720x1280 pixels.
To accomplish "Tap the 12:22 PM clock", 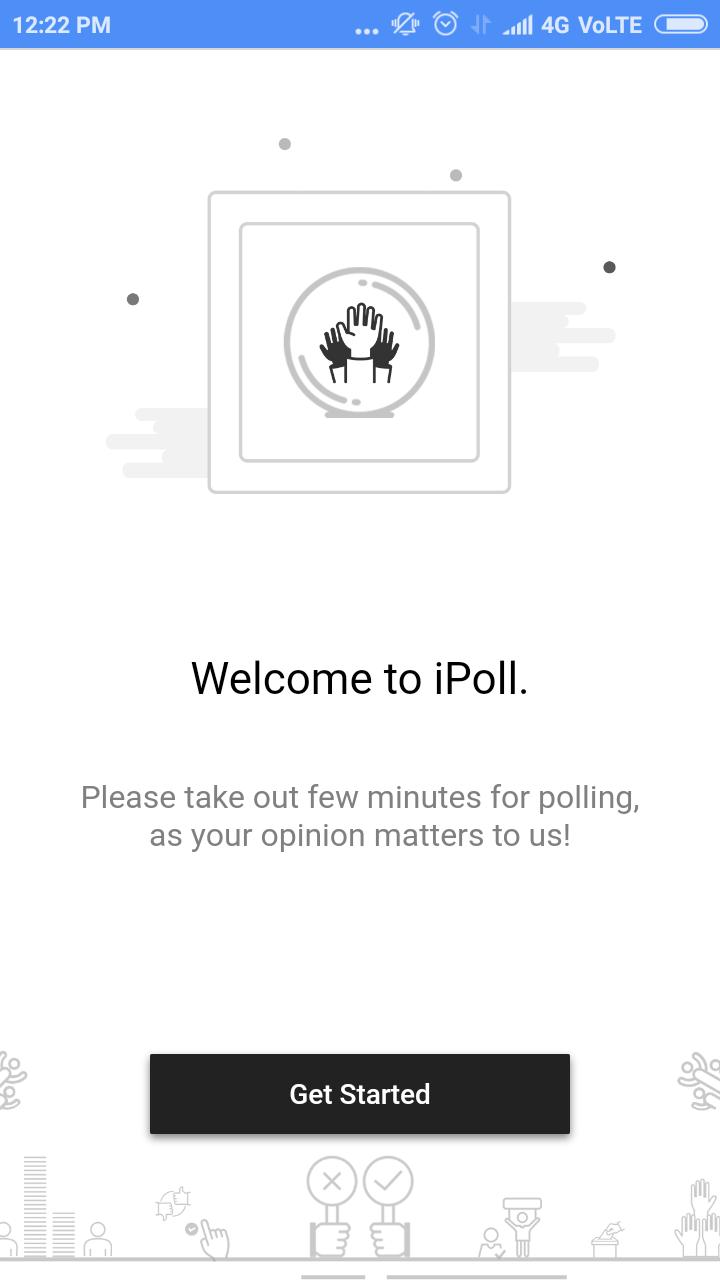I will pyautogui.click(x=62, y=25).
